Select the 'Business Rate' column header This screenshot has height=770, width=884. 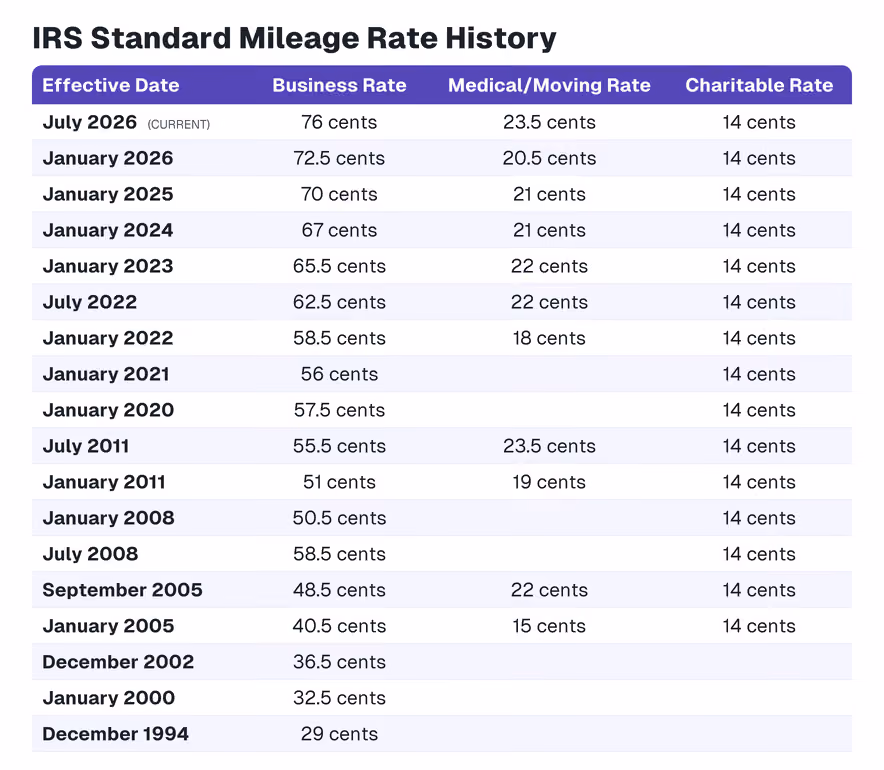[339, 85]
